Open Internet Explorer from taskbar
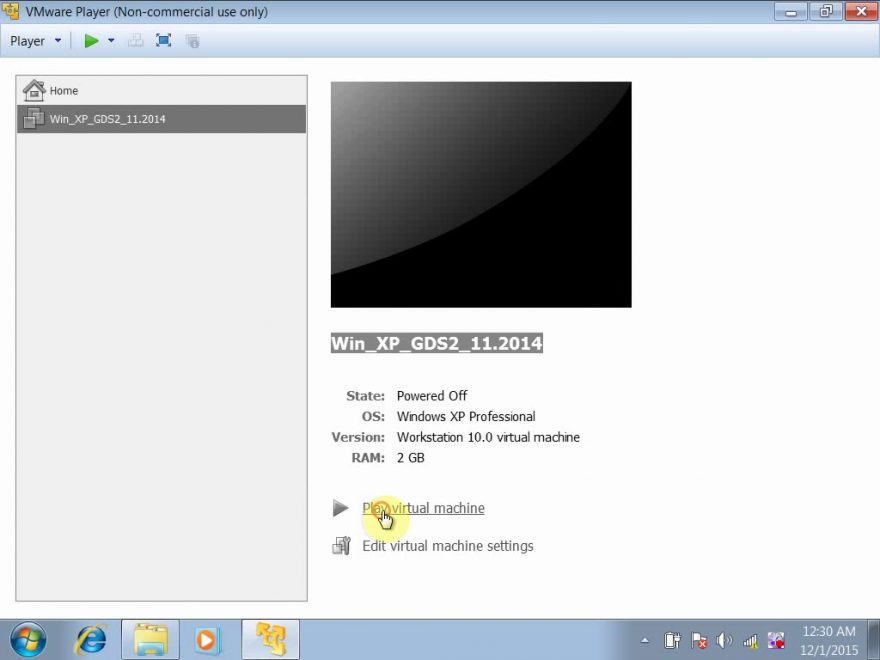Image resolution: width=880 pixels, height=660 pixels. 90,639
